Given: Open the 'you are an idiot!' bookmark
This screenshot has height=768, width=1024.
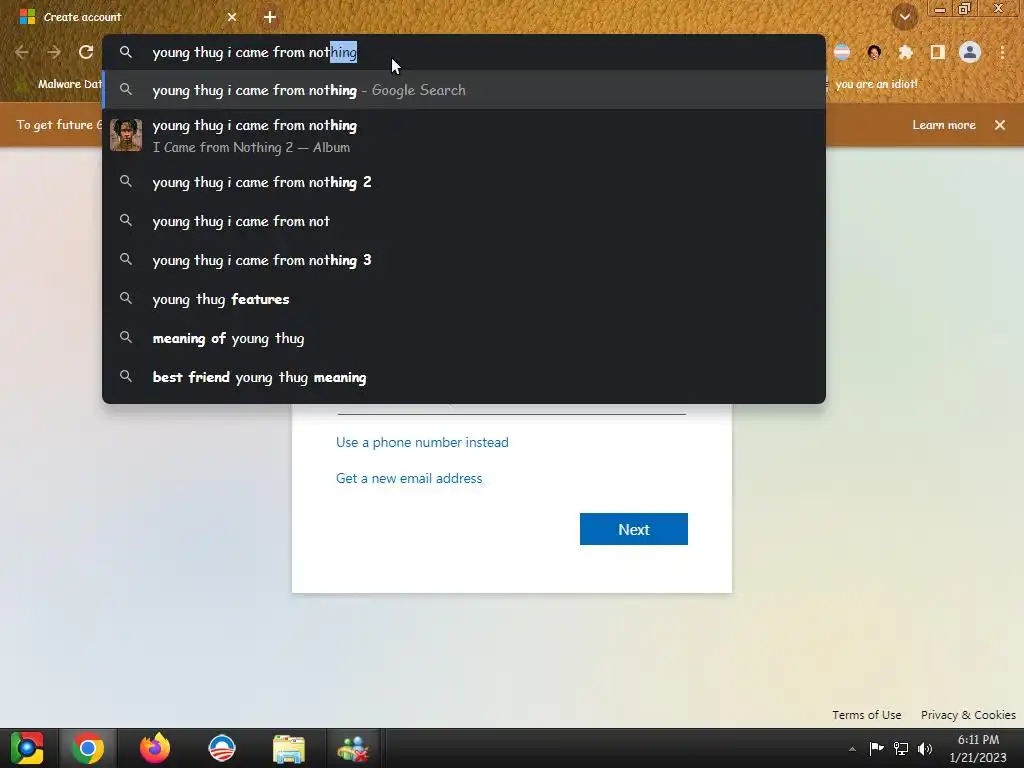Looking at the screenshot, I should (876, 84).
